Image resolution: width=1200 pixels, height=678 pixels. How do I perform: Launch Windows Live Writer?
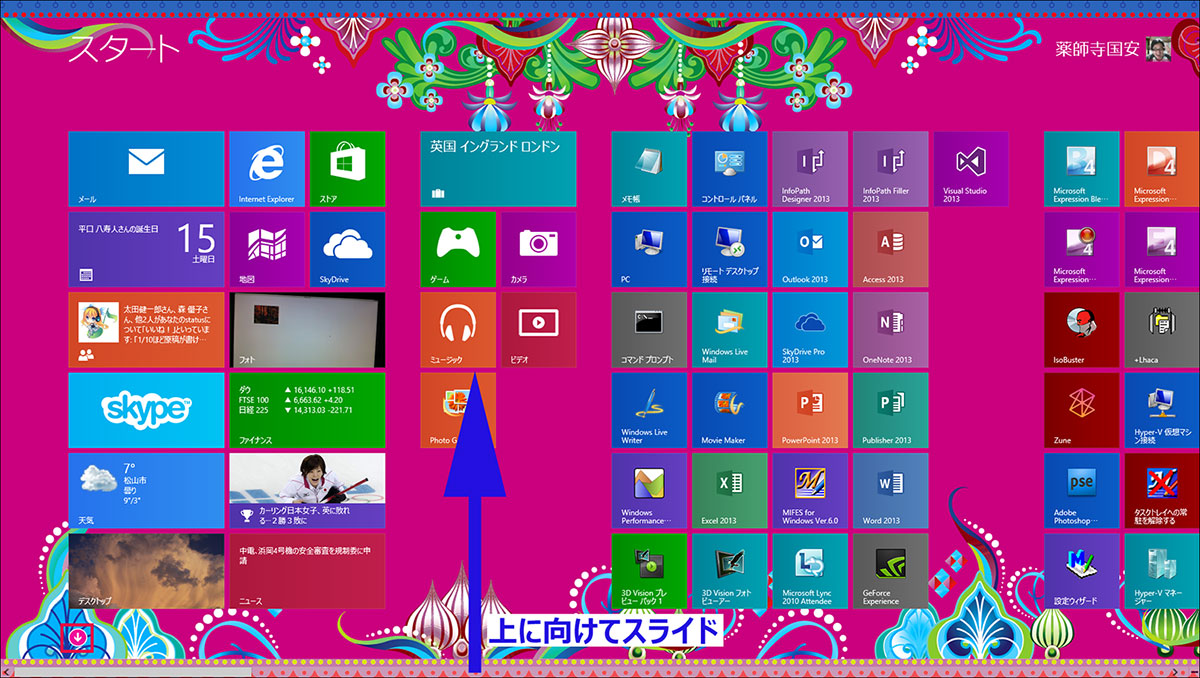click(x=649, y=410)
